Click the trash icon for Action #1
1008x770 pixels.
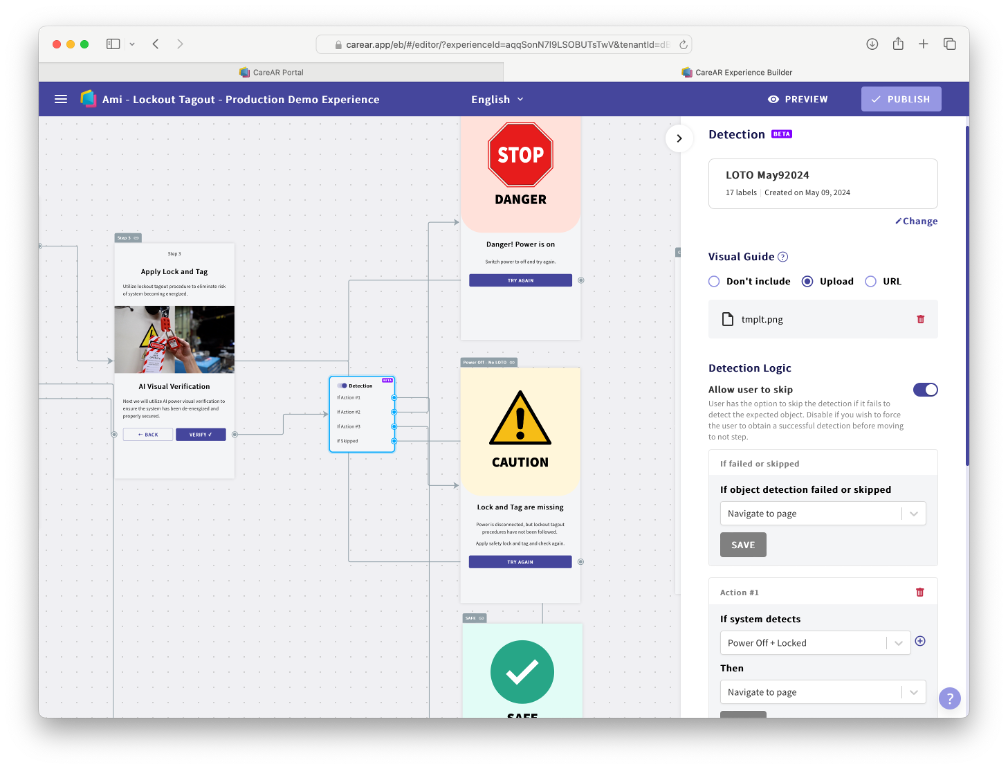[x=920, y=592]
